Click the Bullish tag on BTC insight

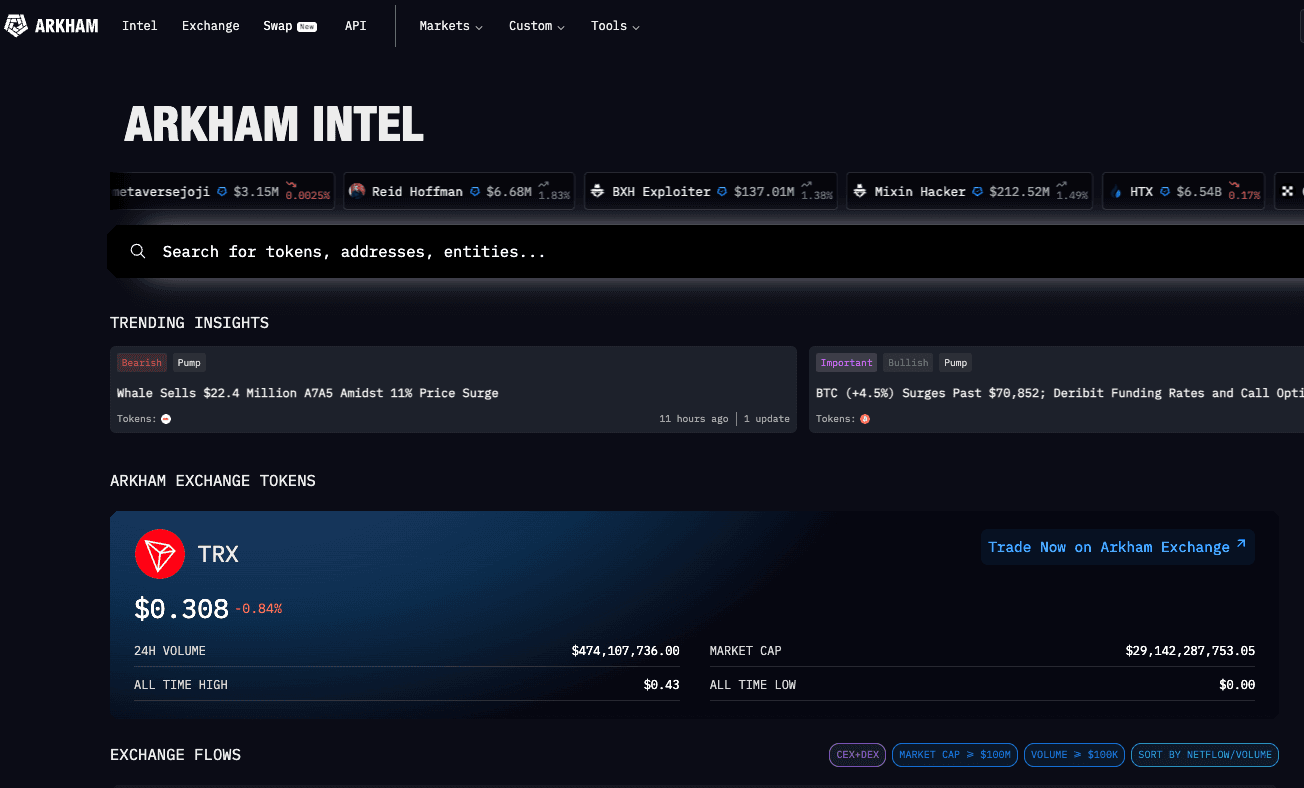[908, 363]
